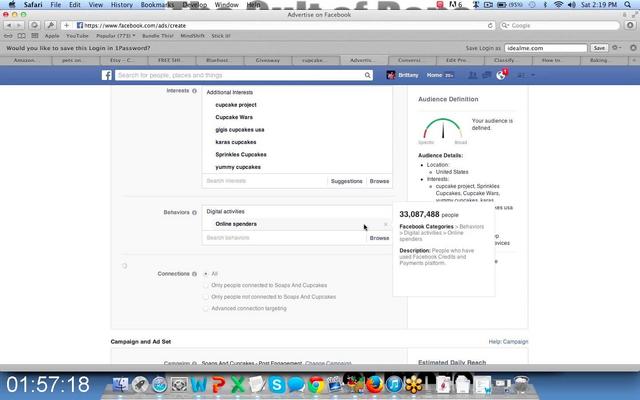This screenshot has width=640, height=400.
Task: Open iTunes from the Dock
Action: (394, 384)
